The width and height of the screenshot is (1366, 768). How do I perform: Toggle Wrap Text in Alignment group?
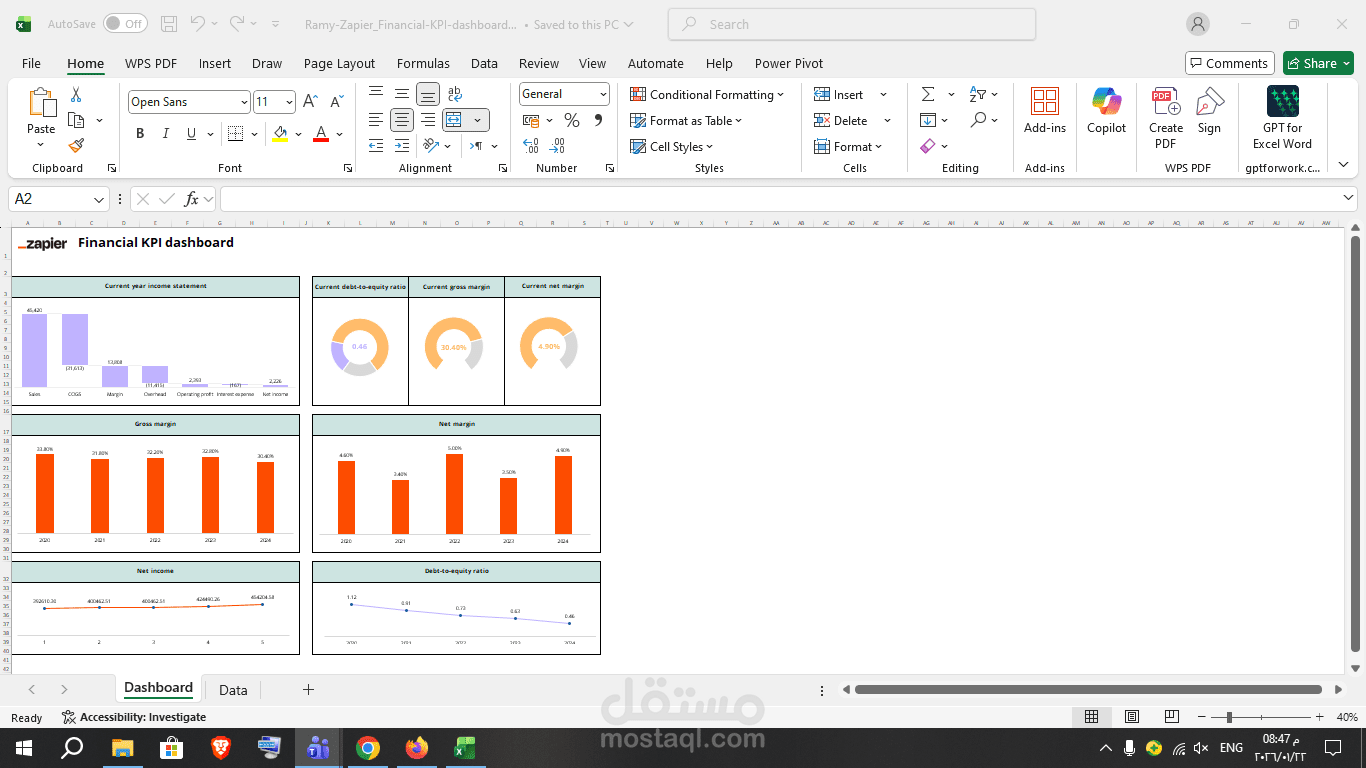click(x=455, y=94)
